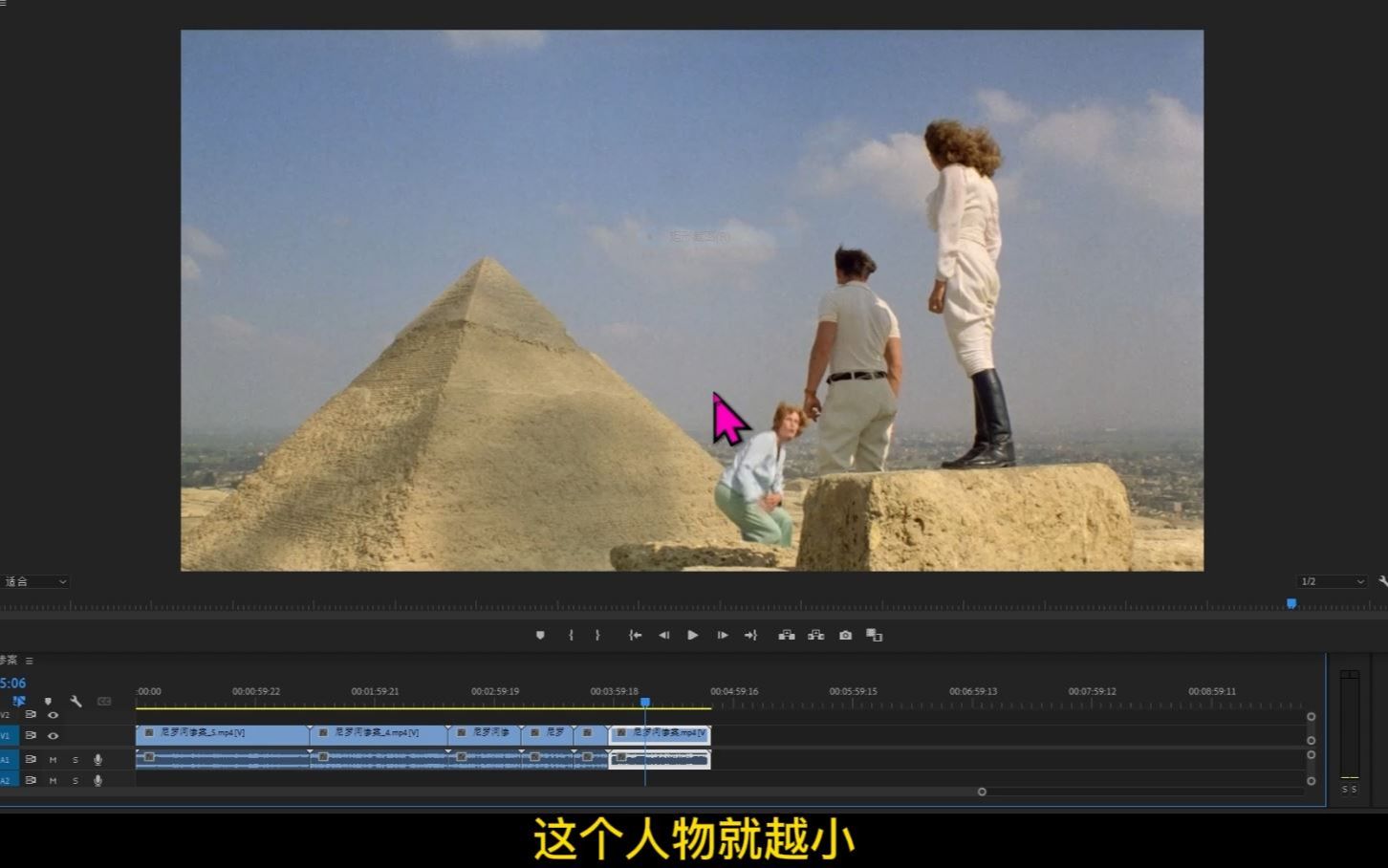This screenshot has width=1388, height=868.
Task: Click the Lift button
Action: [787, 635]
